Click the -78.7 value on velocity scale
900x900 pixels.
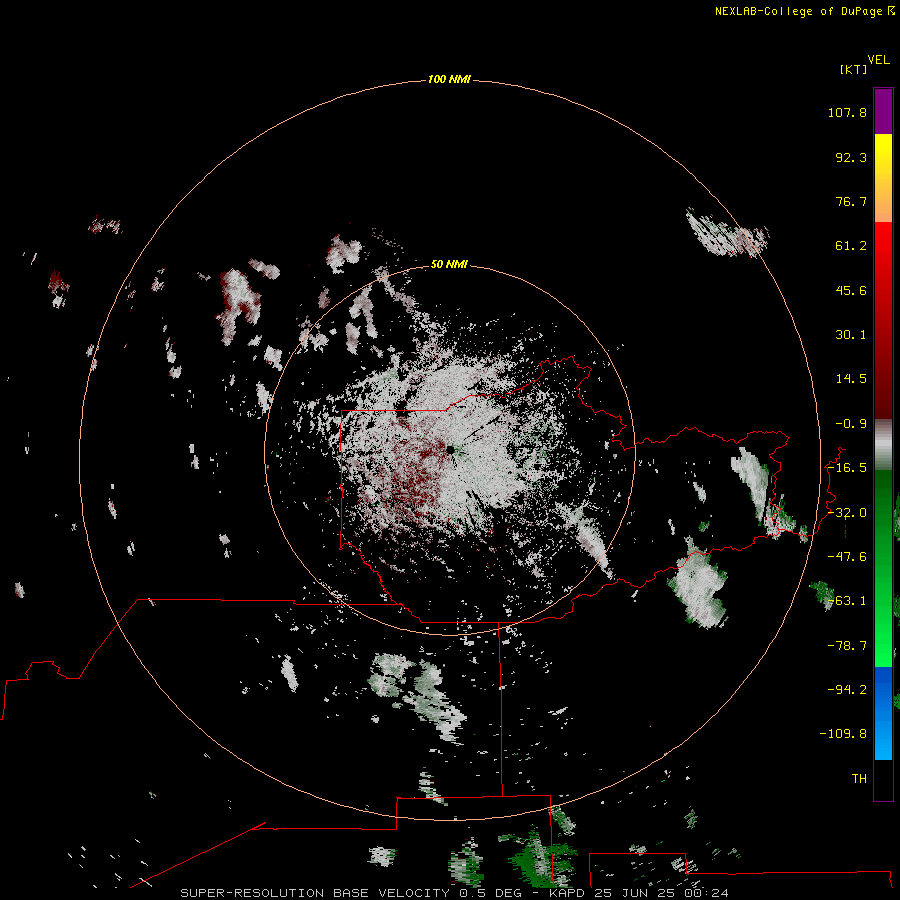point(847,646)
